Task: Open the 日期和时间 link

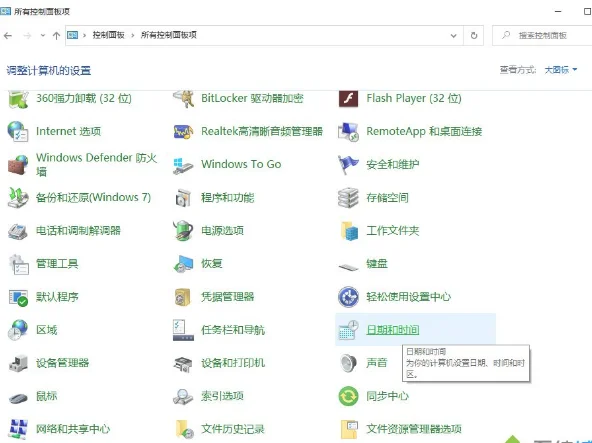Action: pyautogui.click(x=393, y=330)
